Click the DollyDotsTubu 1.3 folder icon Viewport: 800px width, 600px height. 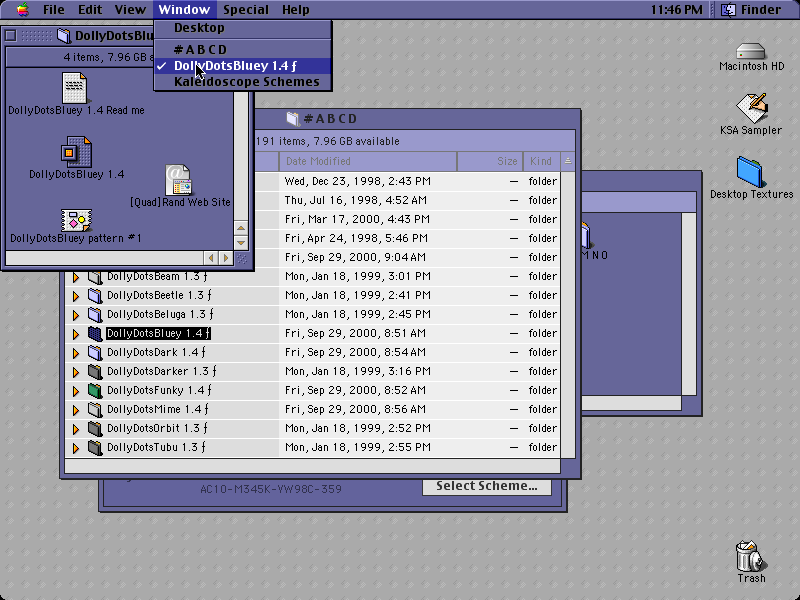tap(95, 447)
